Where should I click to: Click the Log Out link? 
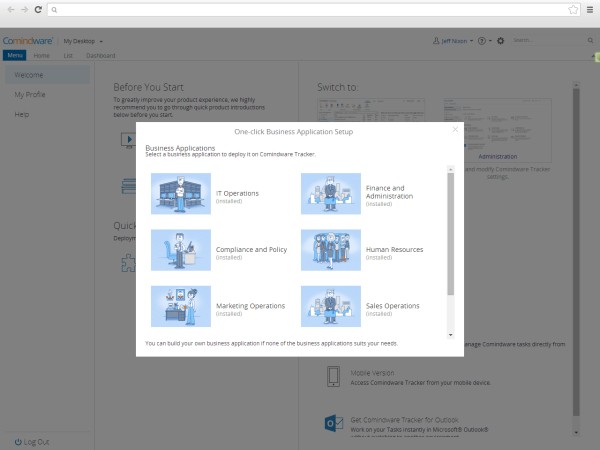click(x=32, y=442)
